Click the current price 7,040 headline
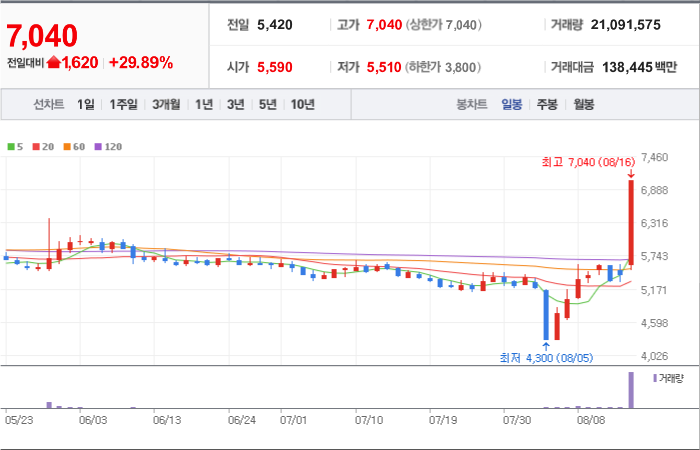 pyautogui.click(x=42, y=36)
